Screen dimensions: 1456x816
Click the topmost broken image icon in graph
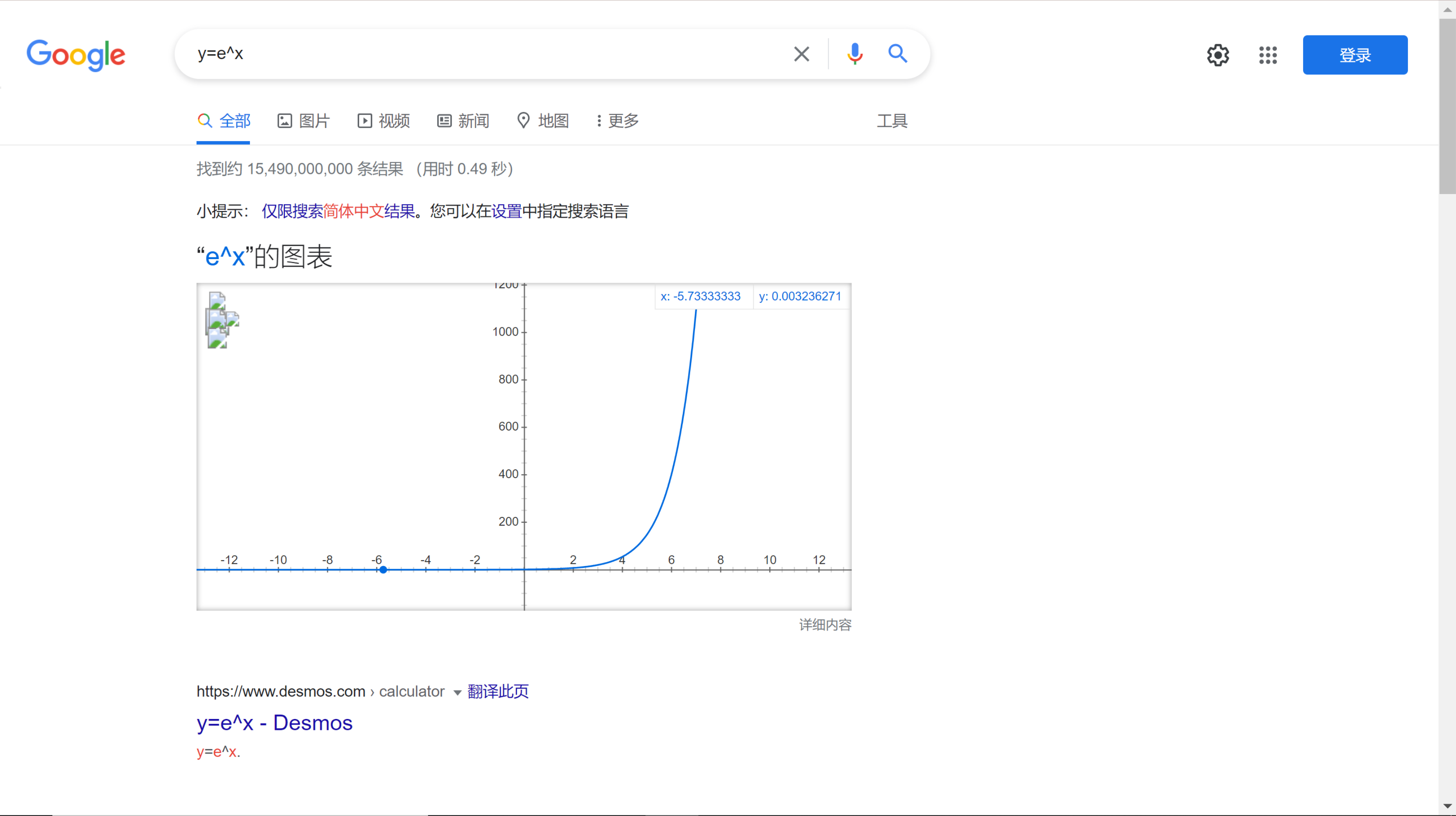coord(217,300)
